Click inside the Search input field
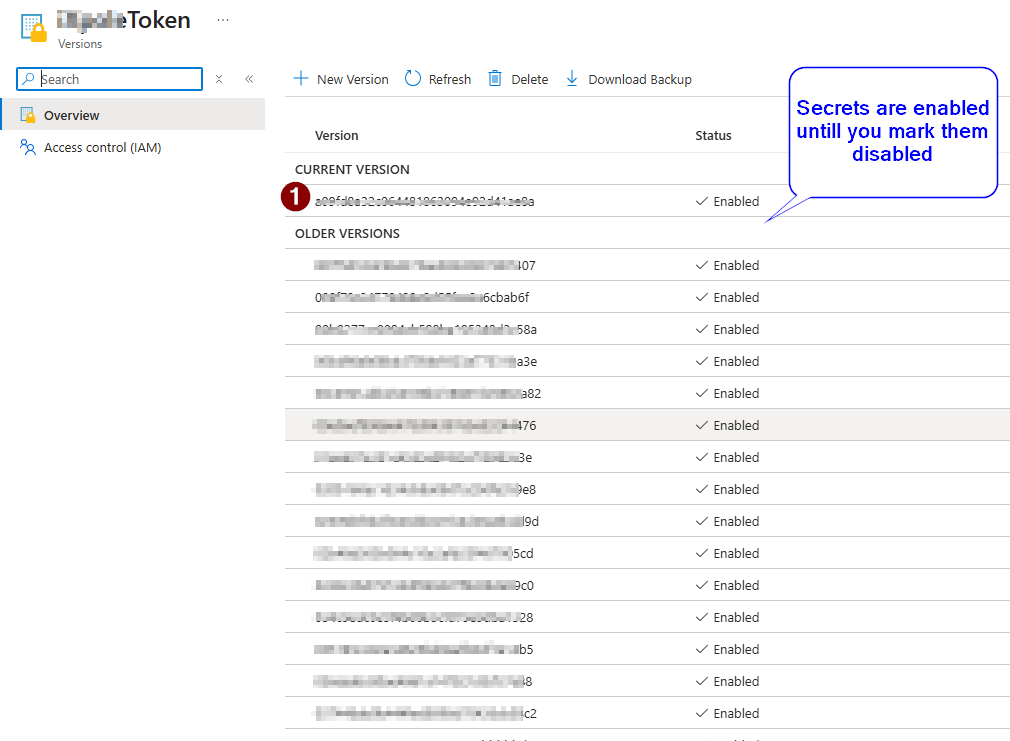 (x=118, y=79)
